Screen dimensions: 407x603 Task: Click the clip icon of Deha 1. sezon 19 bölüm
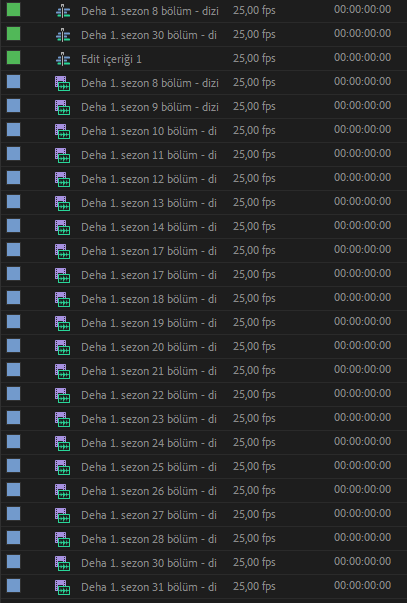tap(62, 323)
